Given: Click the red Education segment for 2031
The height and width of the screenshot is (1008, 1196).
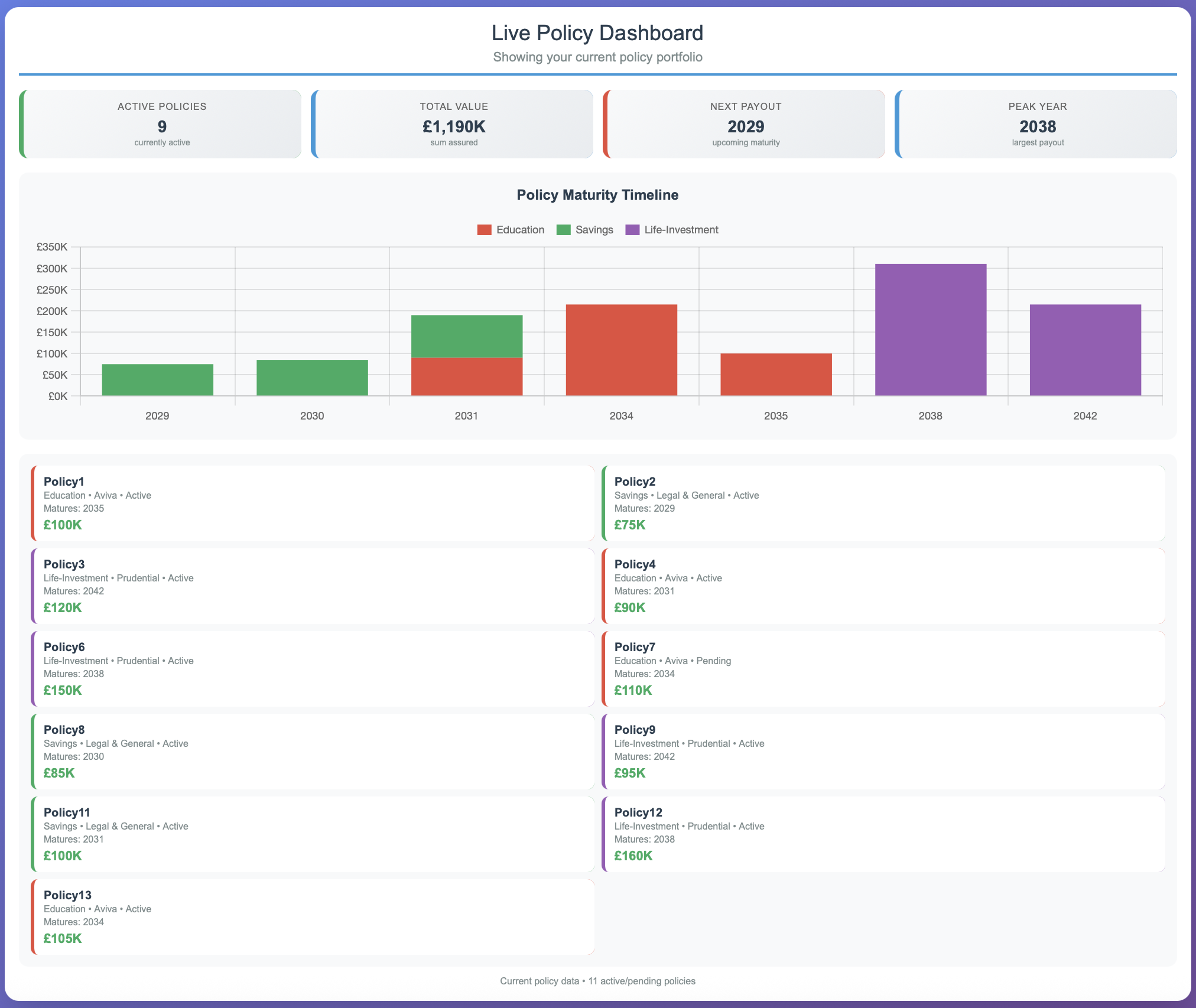Looking at the screenshot, I should [467, 377].
